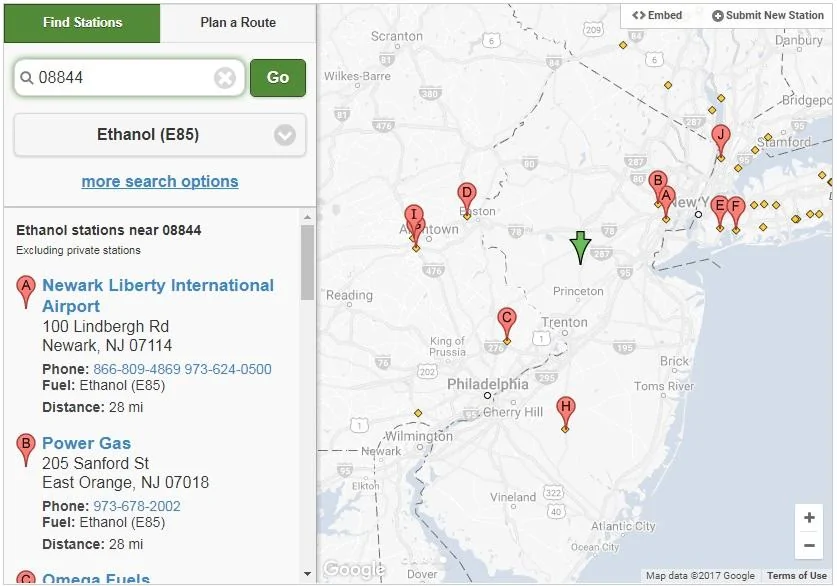Click the Embed button on map

pos(657,15)
